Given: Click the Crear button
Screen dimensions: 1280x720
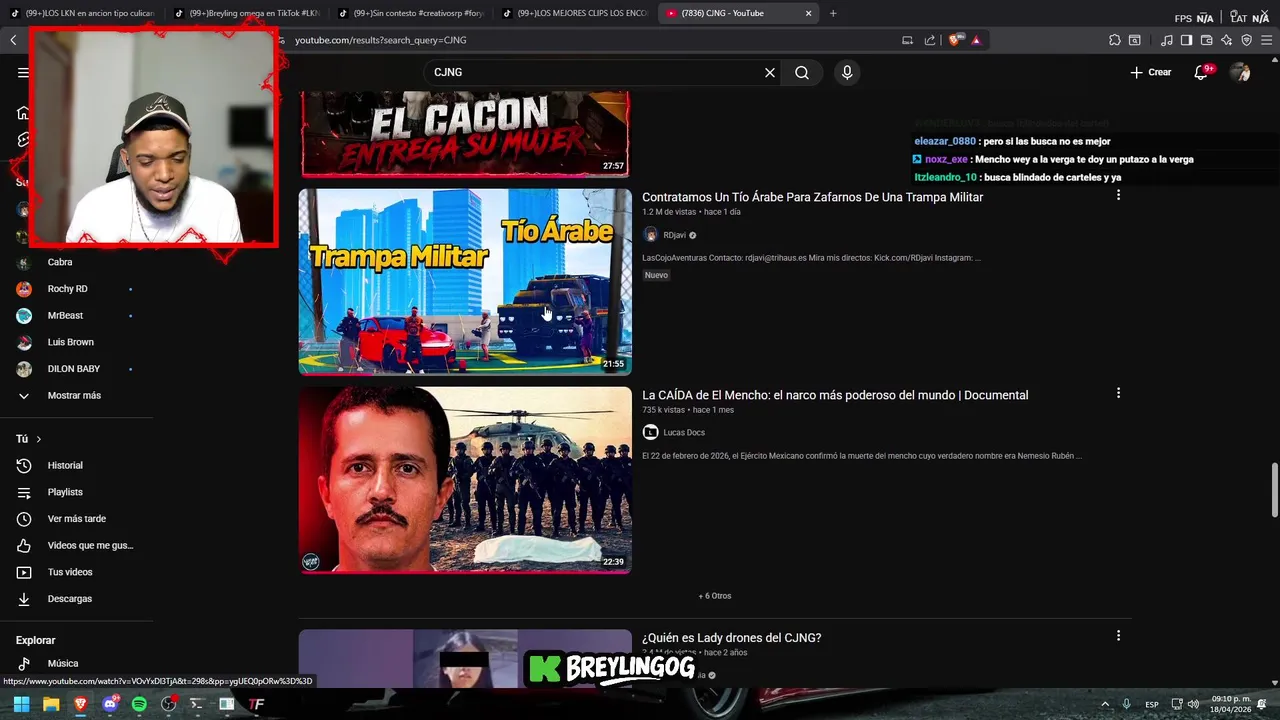Looking at the screenshot, I should click(x=1151, y=72).
